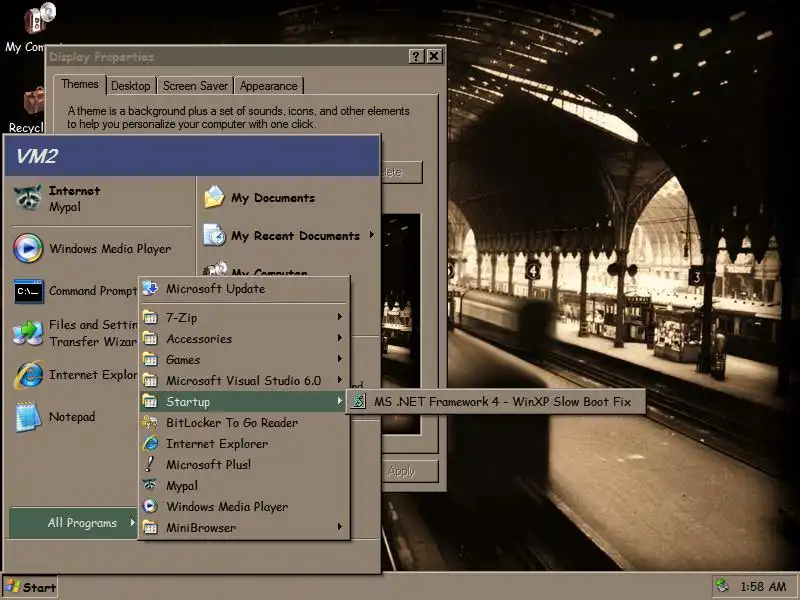The height and width of the screenshot is (600, 800).
Task: Click the "Microsoft Plus!" text
Action: [x=208, y=464]
